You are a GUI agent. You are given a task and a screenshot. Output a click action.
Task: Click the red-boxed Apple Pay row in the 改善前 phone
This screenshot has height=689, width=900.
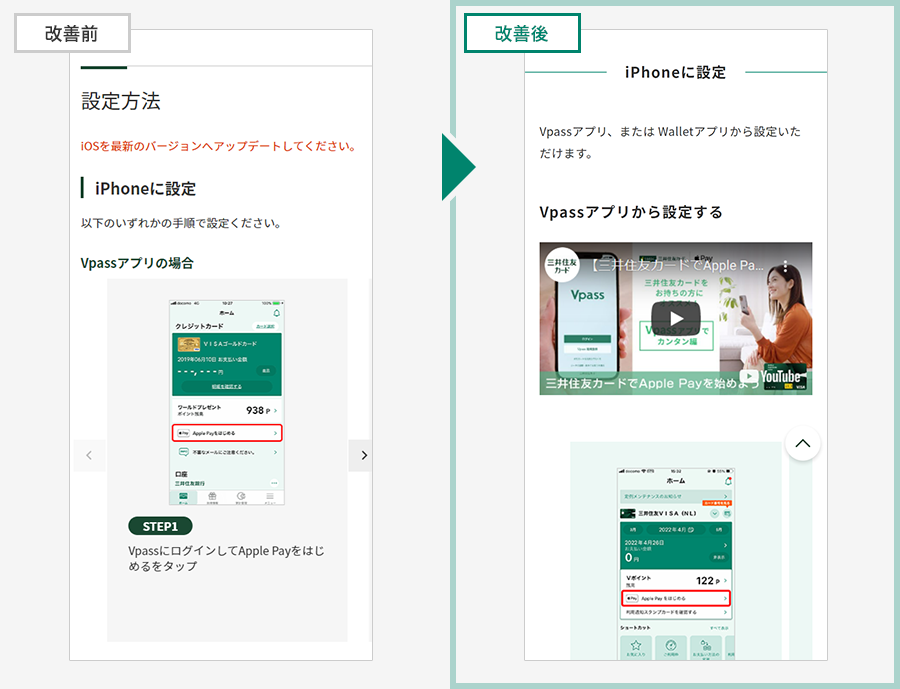(x=227, y=433)
